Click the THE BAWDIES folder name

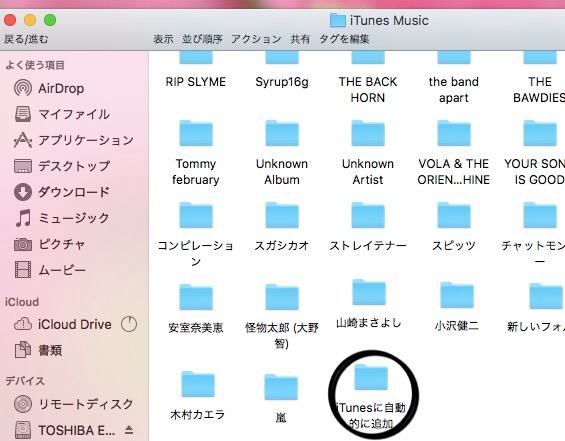[539, 90]
